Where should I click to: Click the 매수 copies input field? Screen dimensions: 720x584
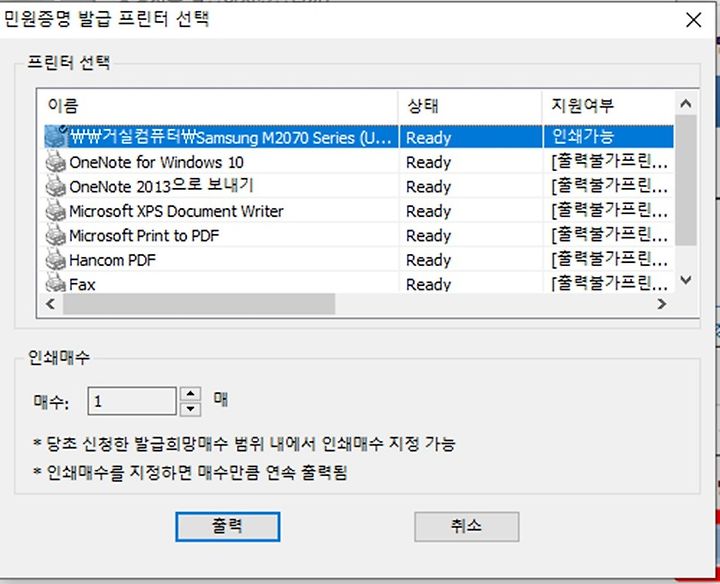pos(132,401)
